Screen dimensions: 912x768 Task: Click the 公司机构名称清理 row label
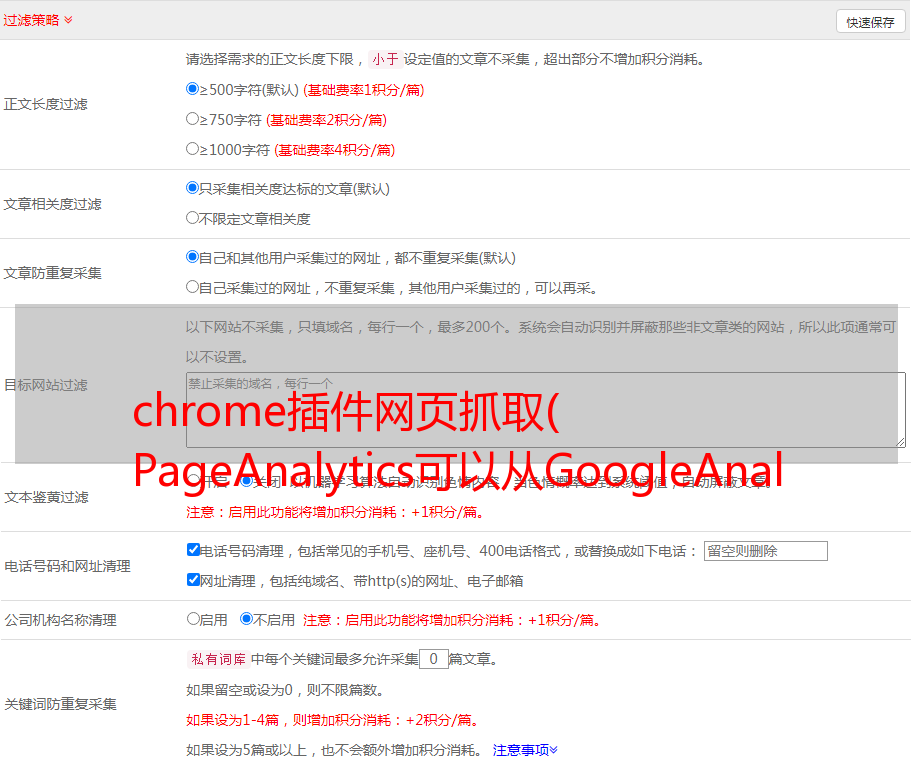coord(60,620)
